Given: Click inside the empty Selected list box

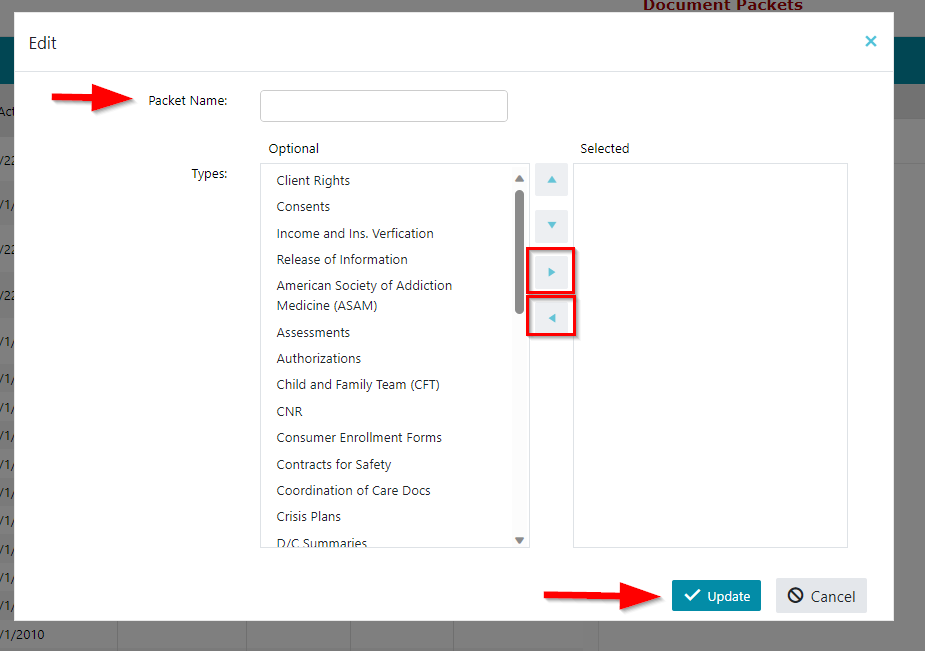Looking at the screenshot, I should click(x=710, y=355).
